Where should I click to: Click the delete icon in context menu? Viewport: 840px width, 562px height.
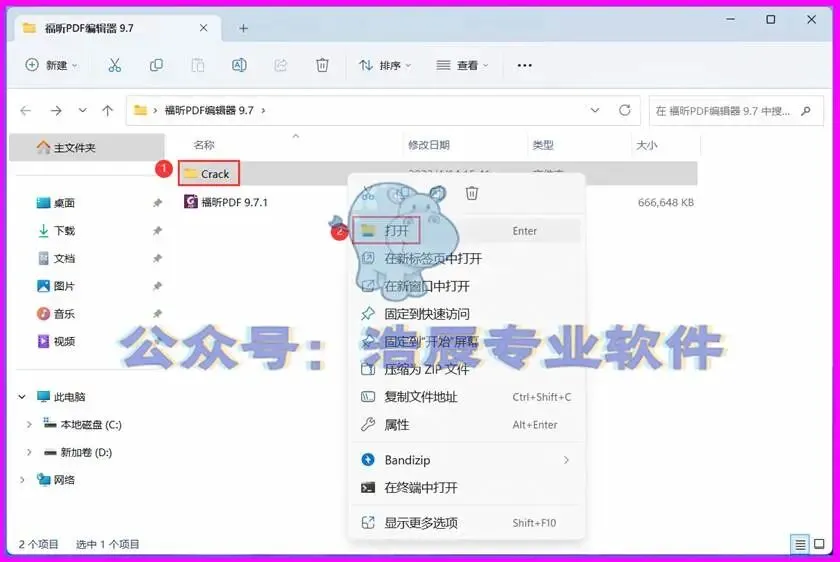click(x=471, y=193)
